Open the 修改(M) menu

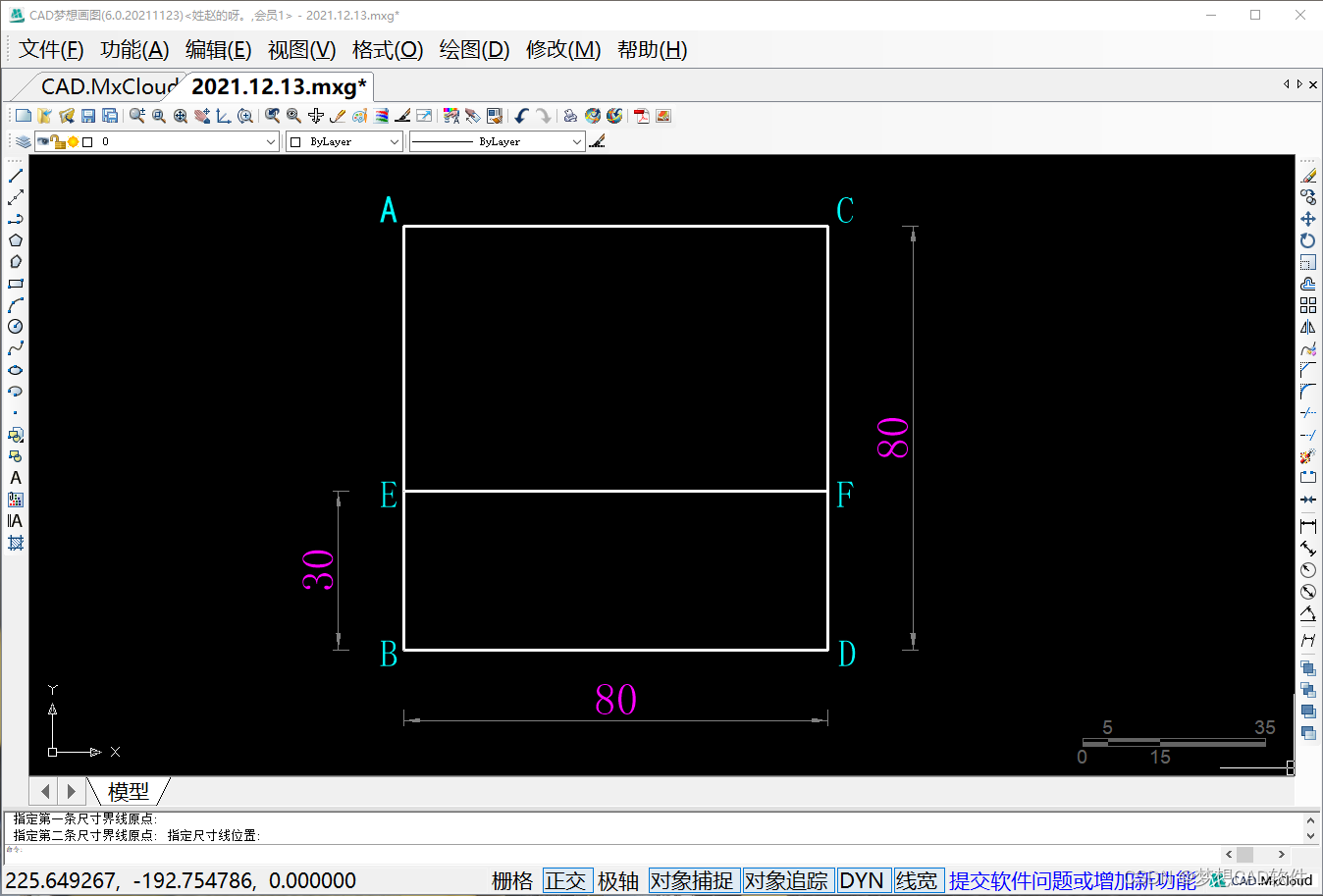coord(563,49)
